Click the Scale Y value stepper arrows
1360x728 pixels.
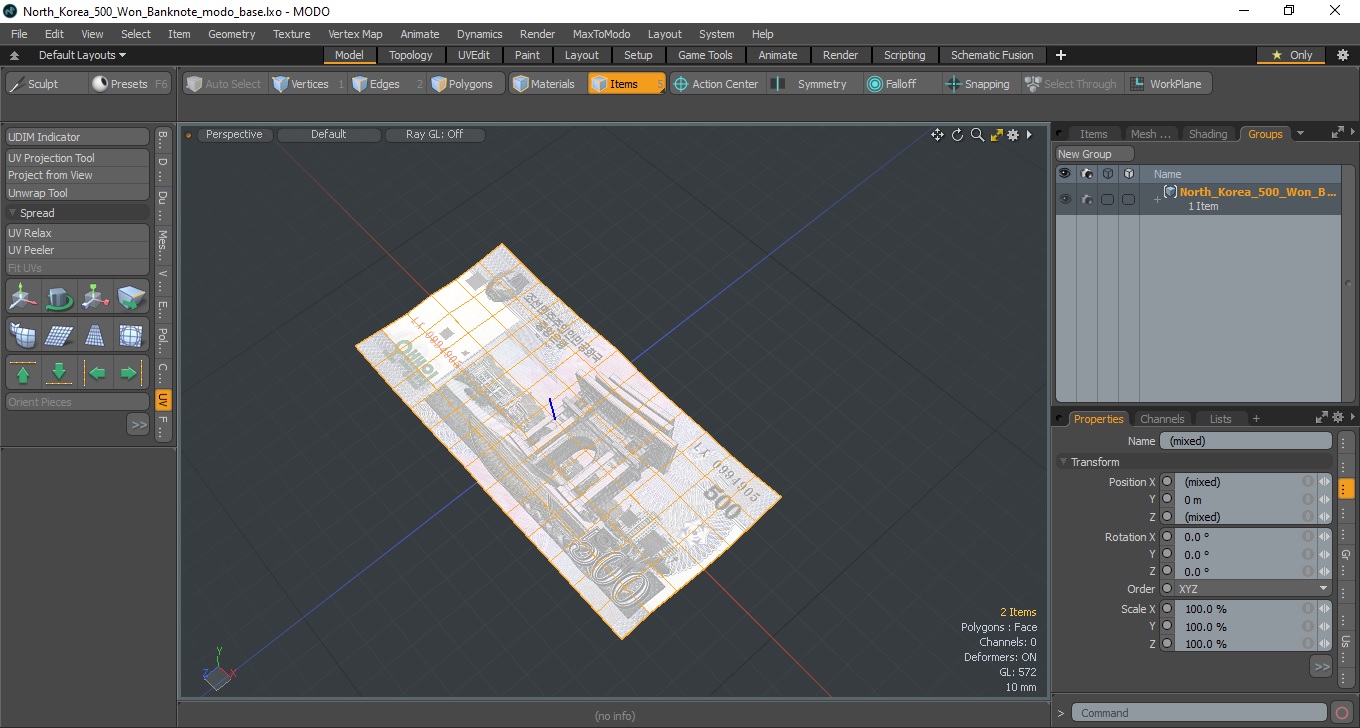tap(1325, 627)
